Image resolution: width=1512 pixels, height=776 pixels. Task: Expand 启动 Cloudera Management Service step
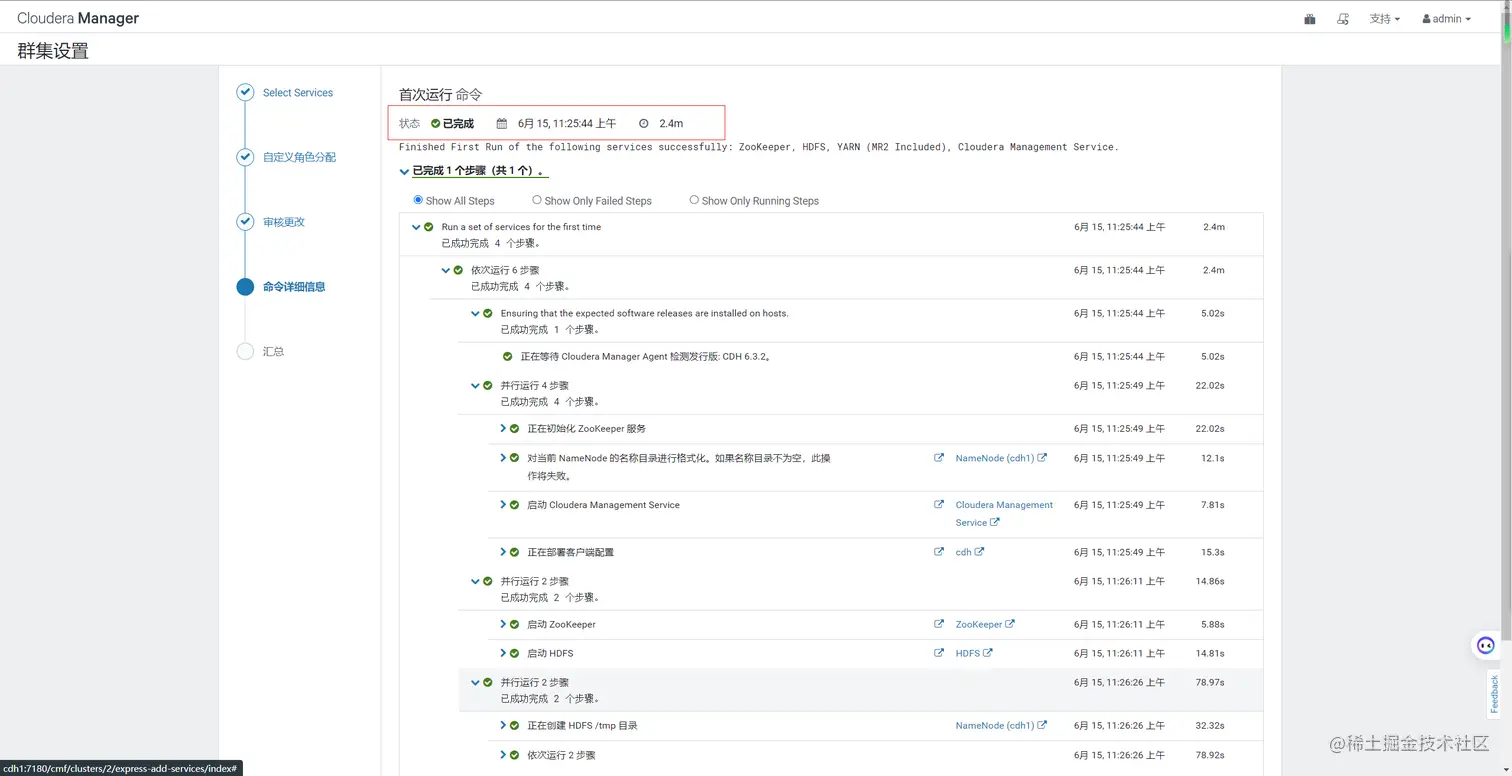tap(503, 505)
